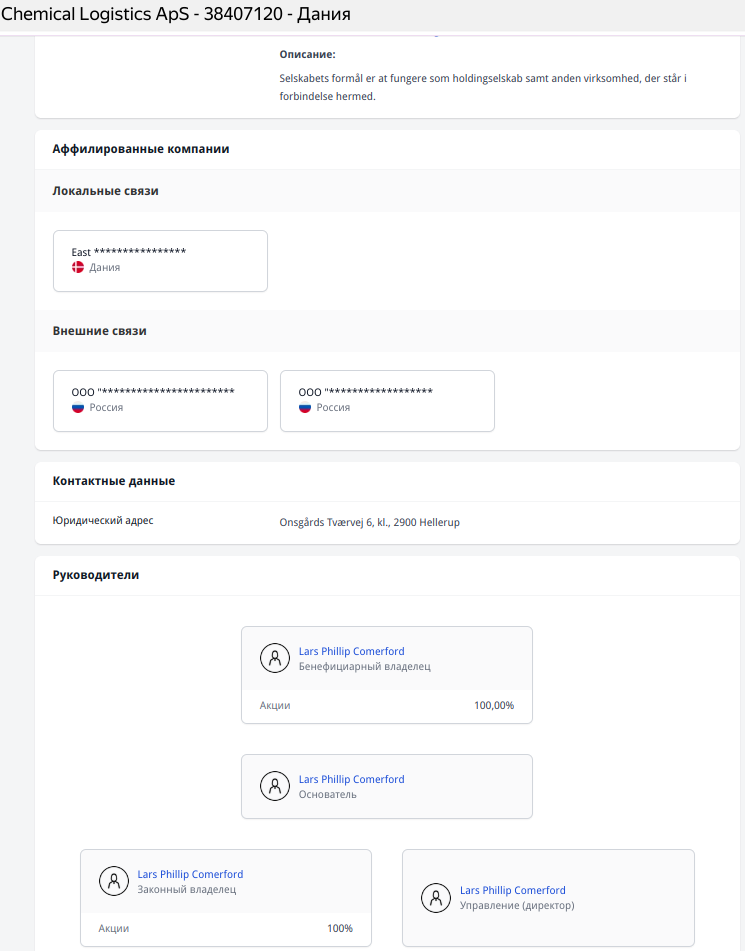Open Lars Phillip Comerford beneficial owner link
The image size is (745, 951).
coord(351,651)
